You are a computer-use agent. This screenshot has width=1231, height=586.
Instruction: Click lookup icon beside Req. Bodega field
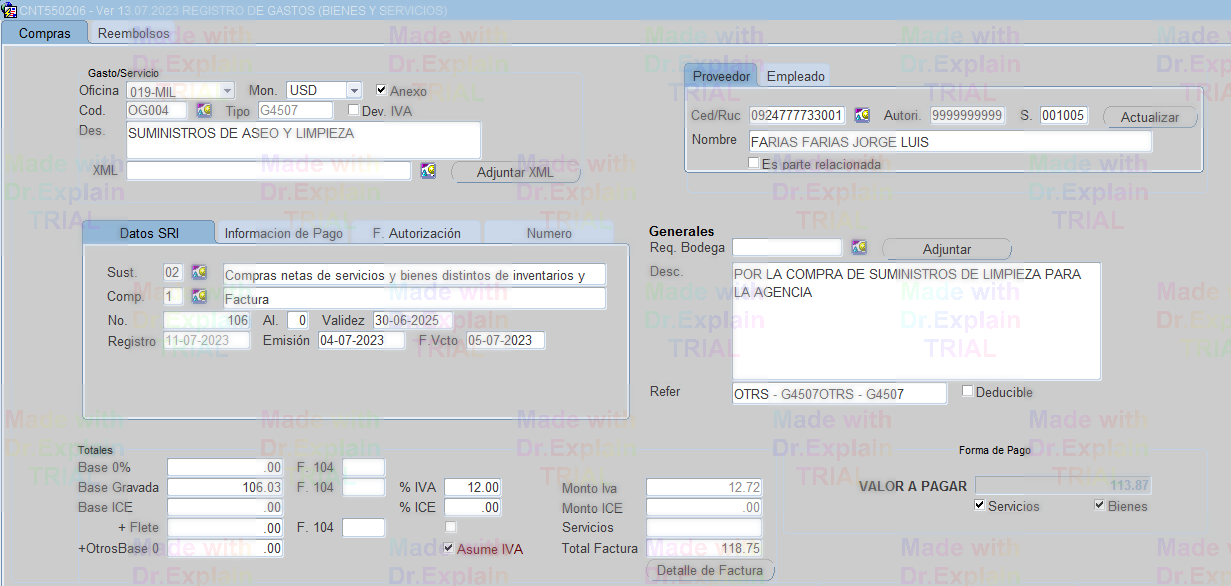[x=858, y=247]
